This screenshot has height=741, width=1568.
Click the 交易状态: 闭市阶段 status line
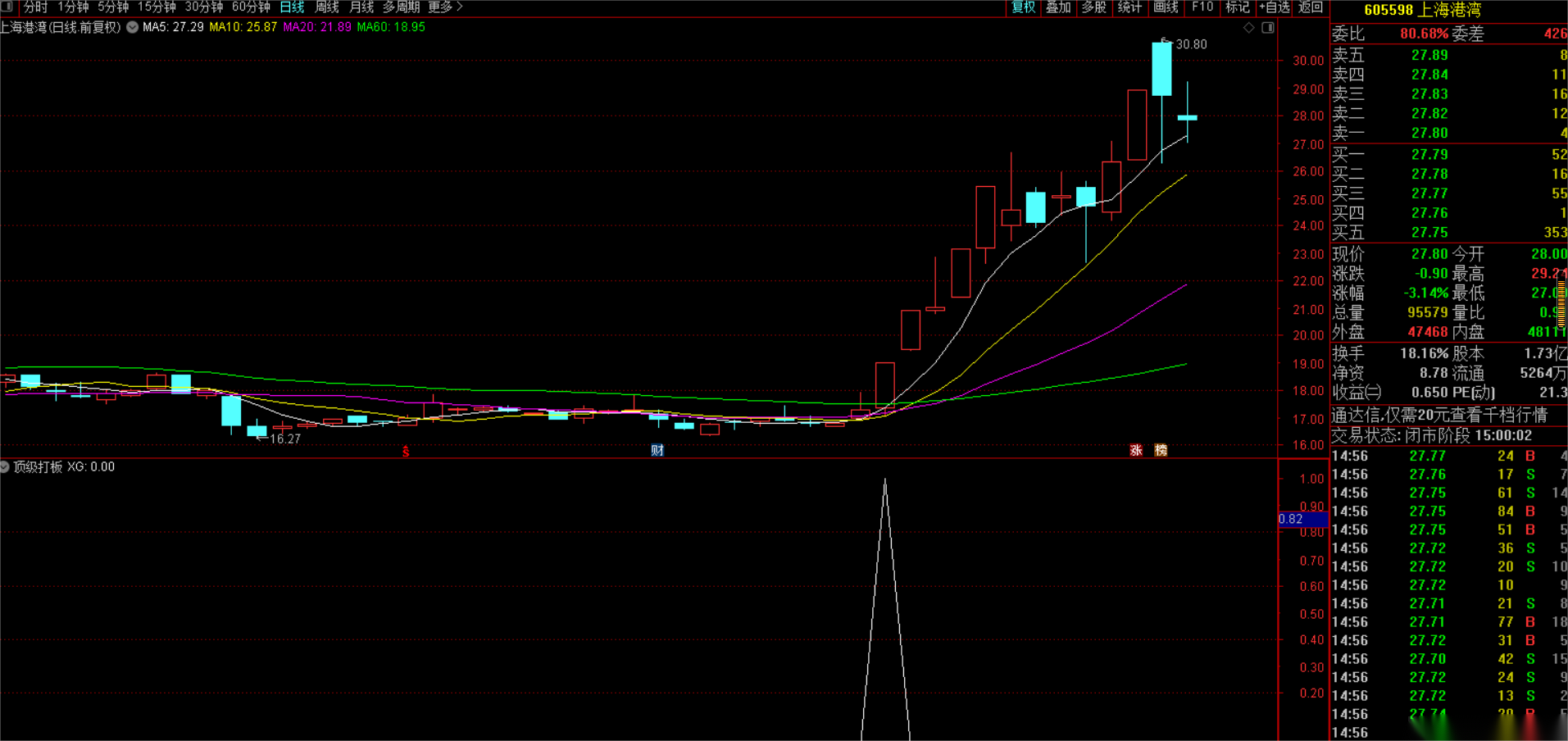pyautogui.click(x=1431, y=436)
